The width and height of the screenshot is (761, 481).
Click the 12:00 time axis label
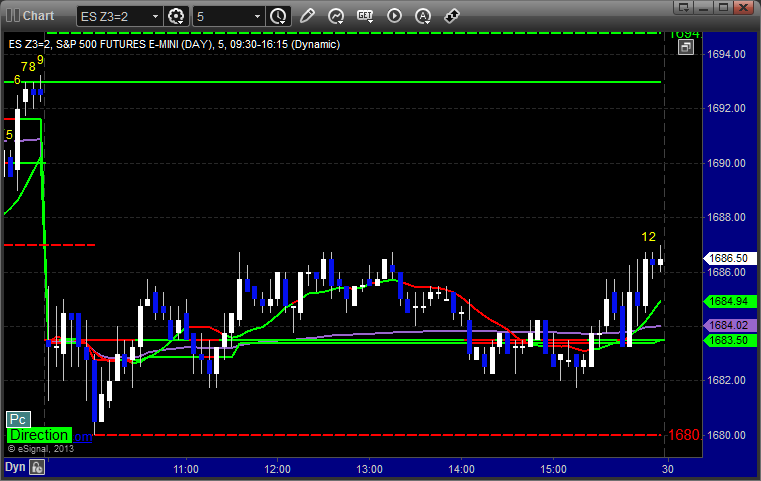(x=278, y=469)
